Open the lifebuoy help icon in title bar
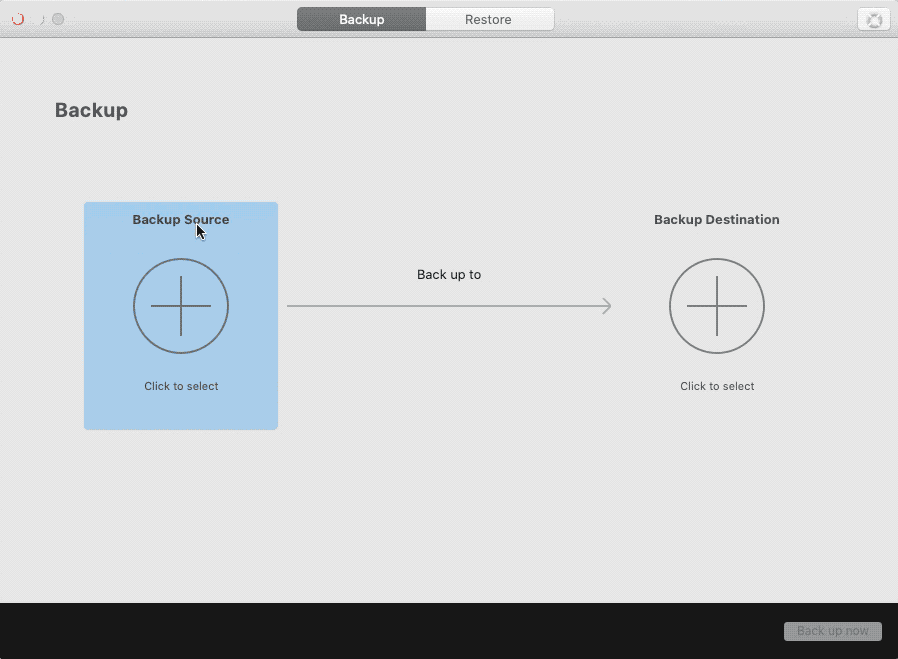This screenshot has height=659, width=898. [x=874, y=20]
